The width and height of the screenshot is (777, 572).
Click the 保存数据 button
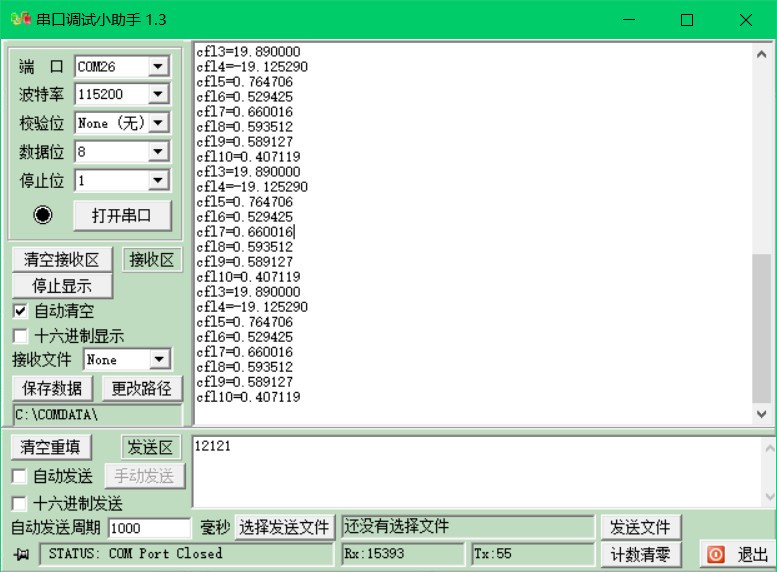tap(52, 388)
